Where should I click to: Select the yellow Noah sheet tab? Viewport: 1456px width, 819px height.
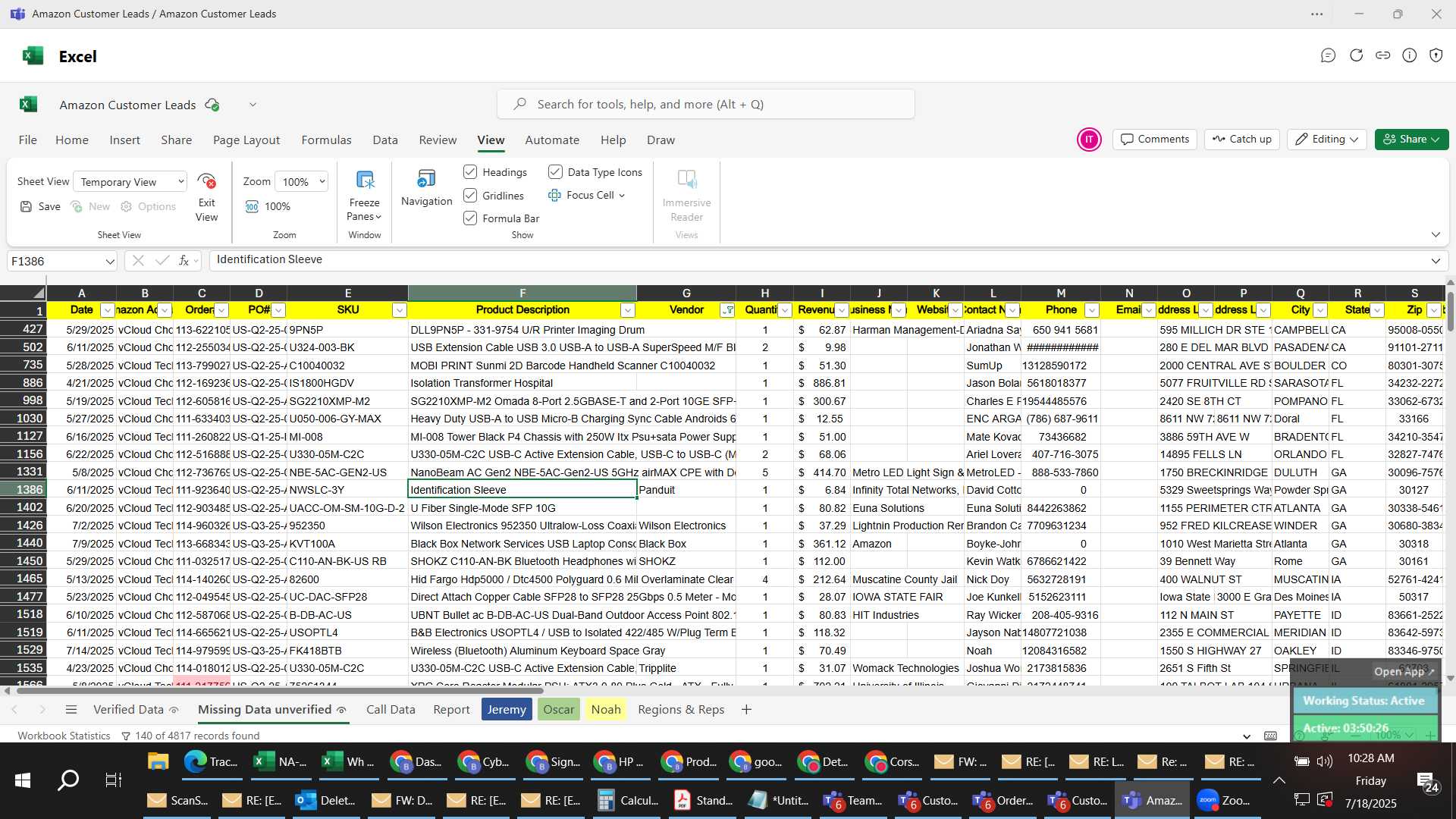(x=606, y=709)
